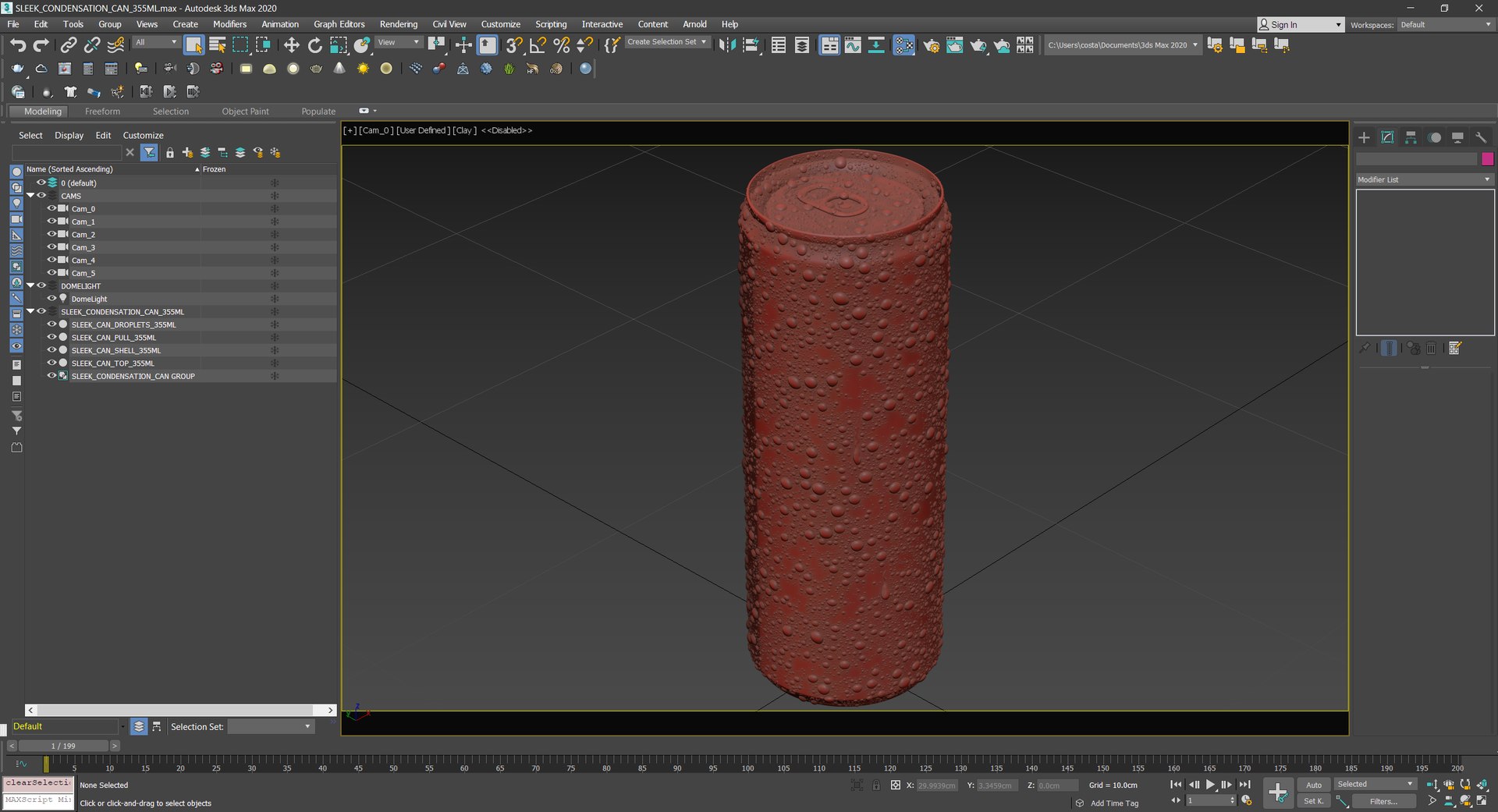
Task: Toggle visibility of the CAMS layer
Action: point(41,195)
